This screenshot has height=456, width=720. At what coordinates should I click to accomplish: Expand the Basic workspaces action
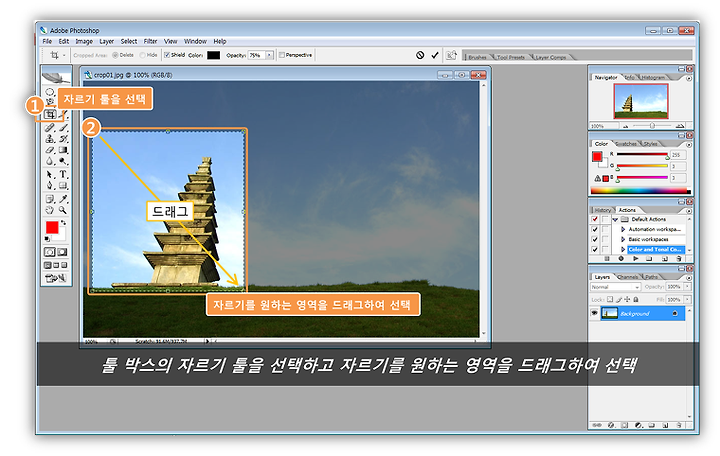coord(623,239)
